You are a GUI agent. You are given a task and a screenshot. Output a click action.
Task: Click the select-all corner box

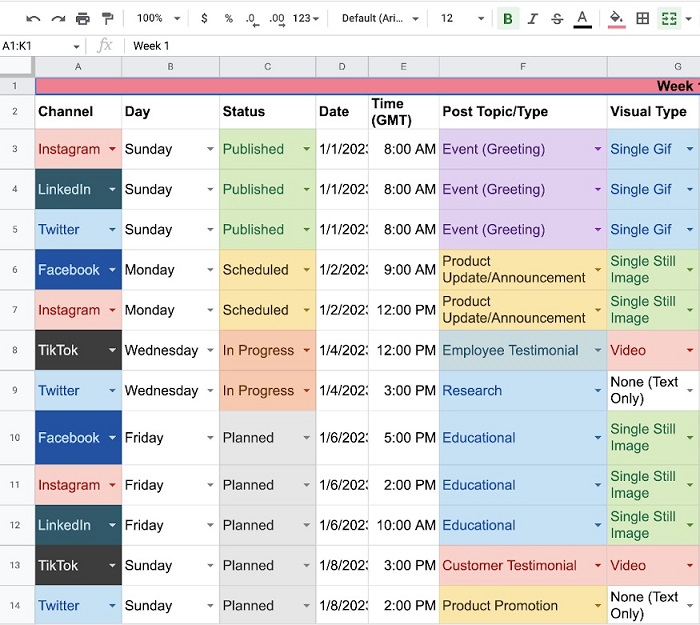17,67
